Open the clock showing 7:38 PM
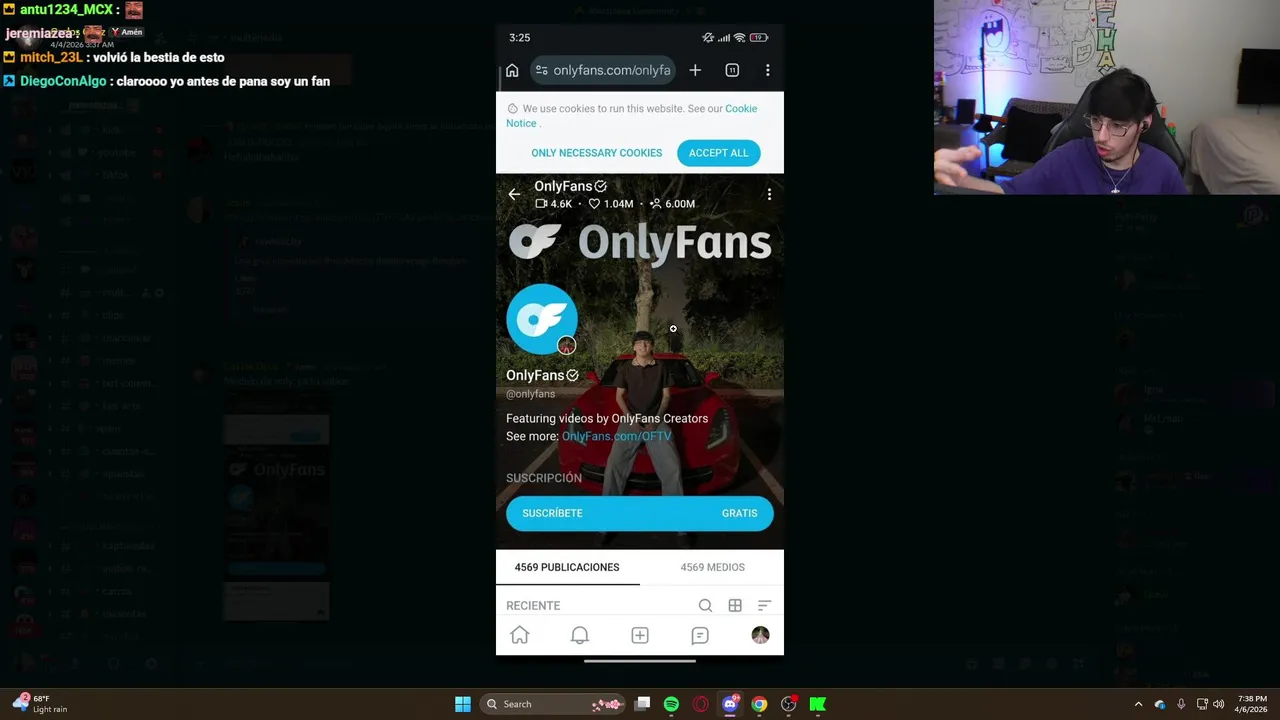The width and height of the screenshot is (1280, 720). click(1252, 704)
